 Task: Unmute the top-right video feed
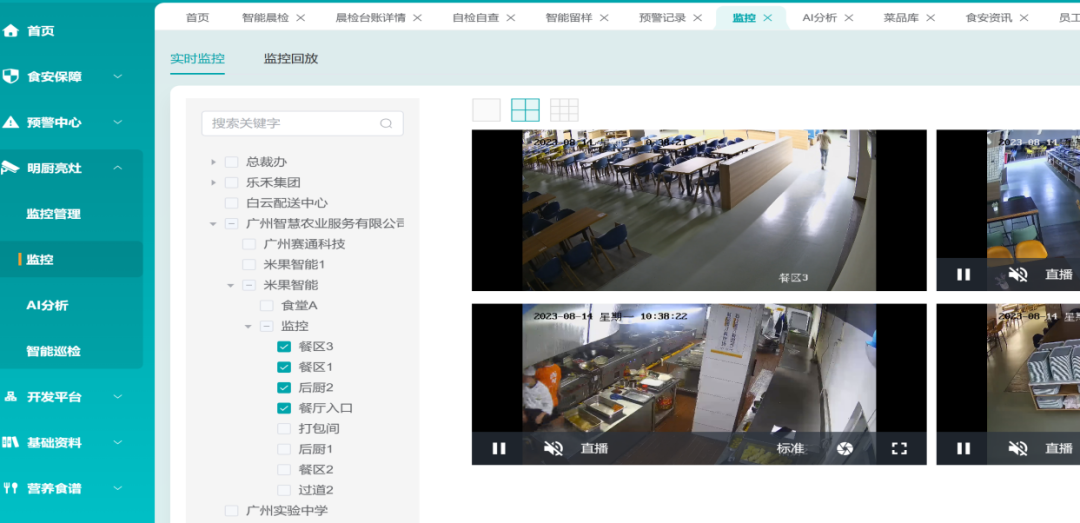[1017, 274]
